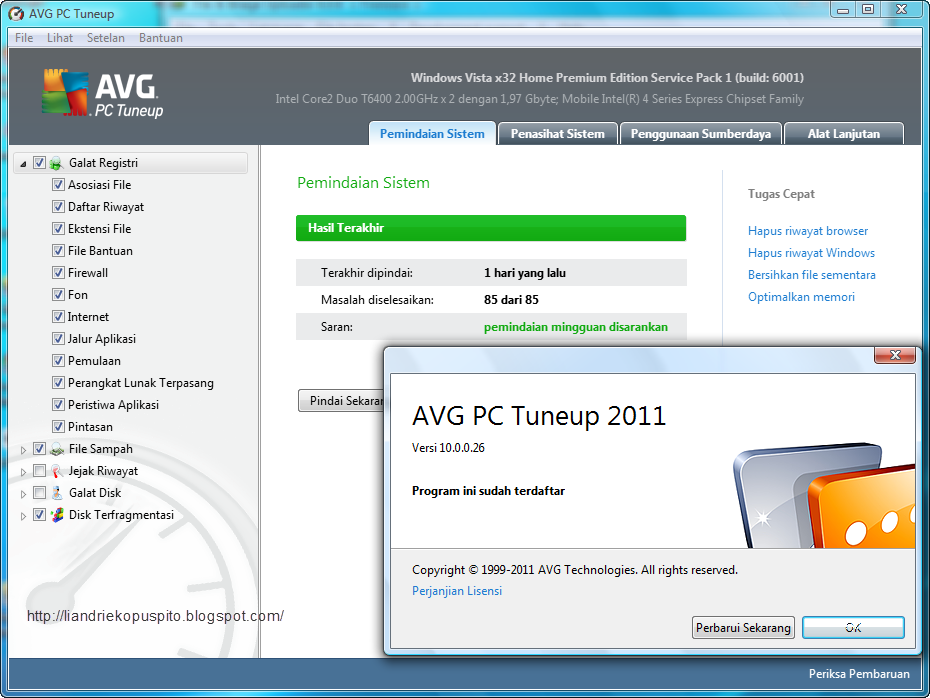Uncheck the Firewall checkbox

click(x=58, y=273)
